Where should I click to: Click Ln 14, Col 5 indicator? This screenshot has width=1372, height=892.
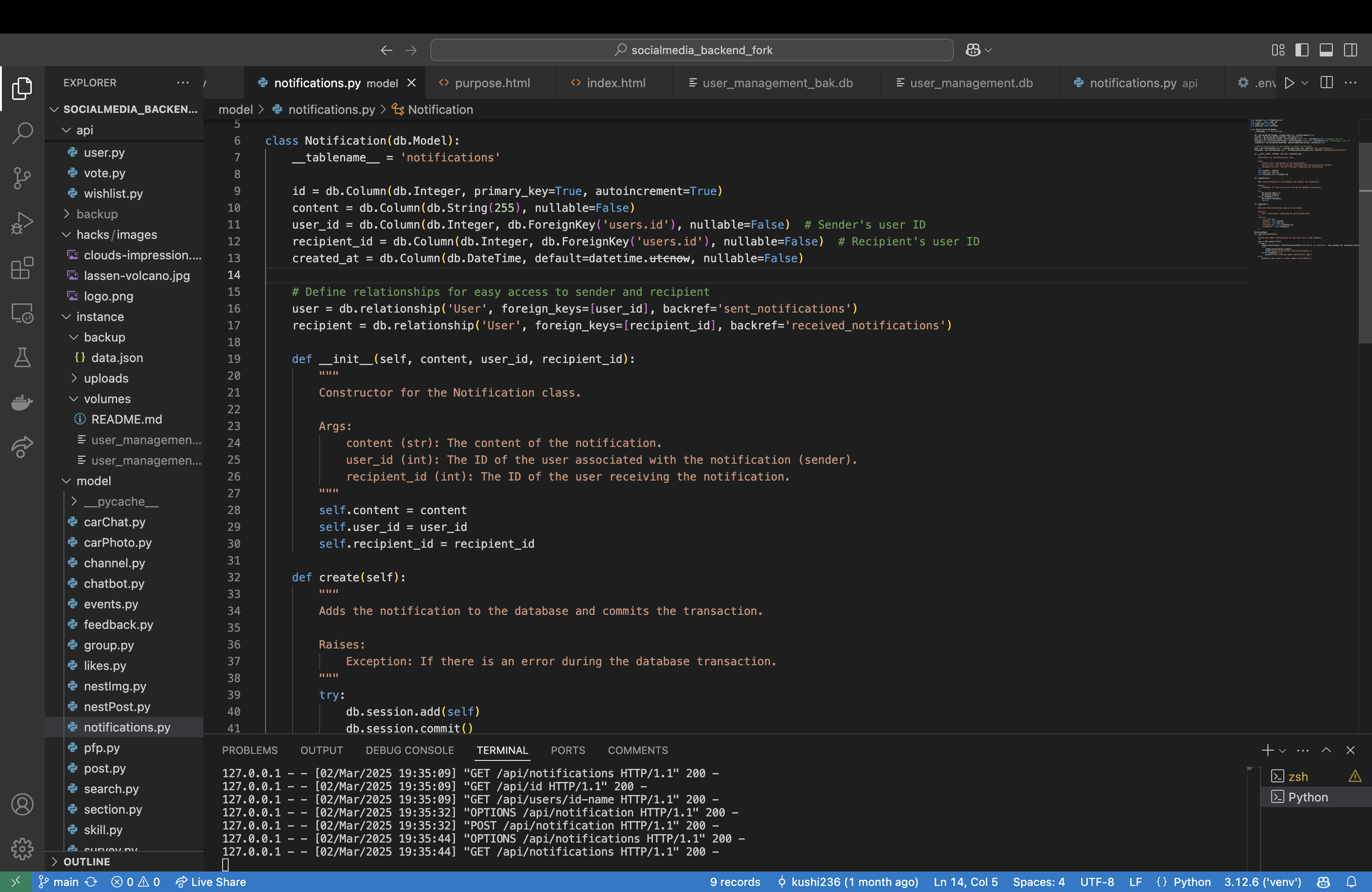point(966,882)
